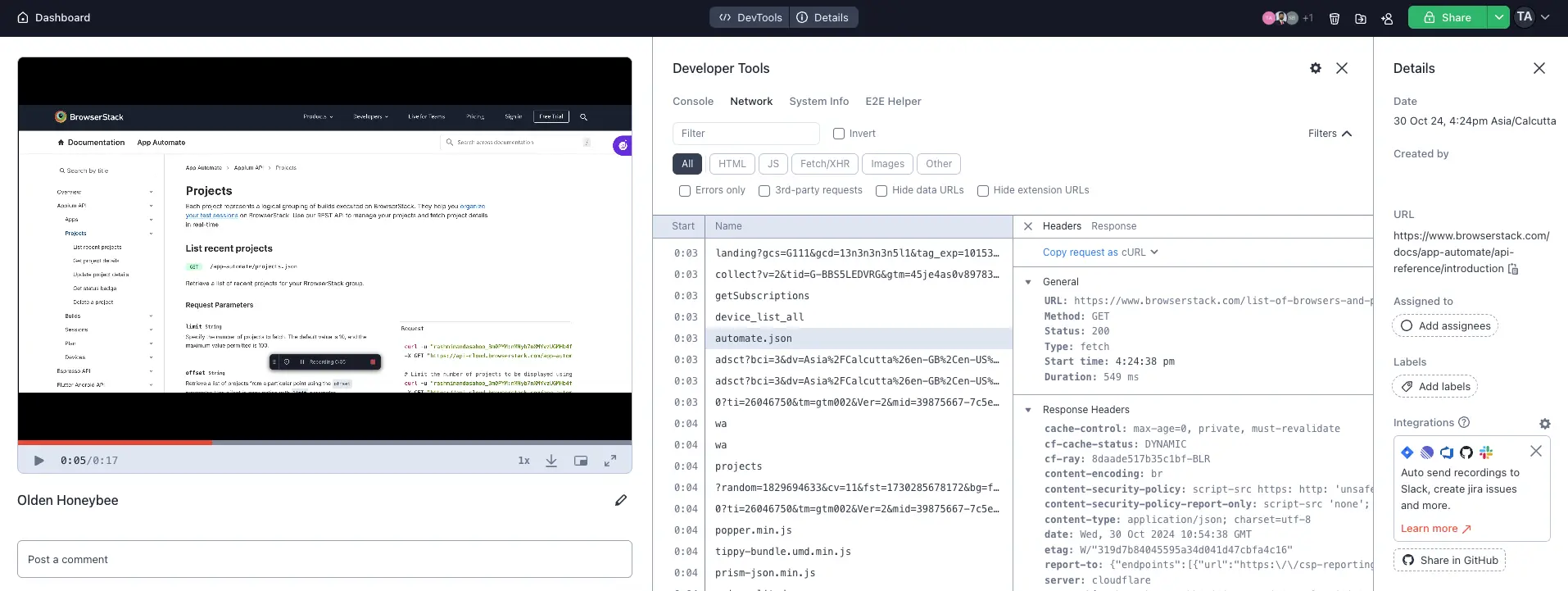Click the move to folder icon
Screen dimensions: 1568x591
[x=1361, y=18]
